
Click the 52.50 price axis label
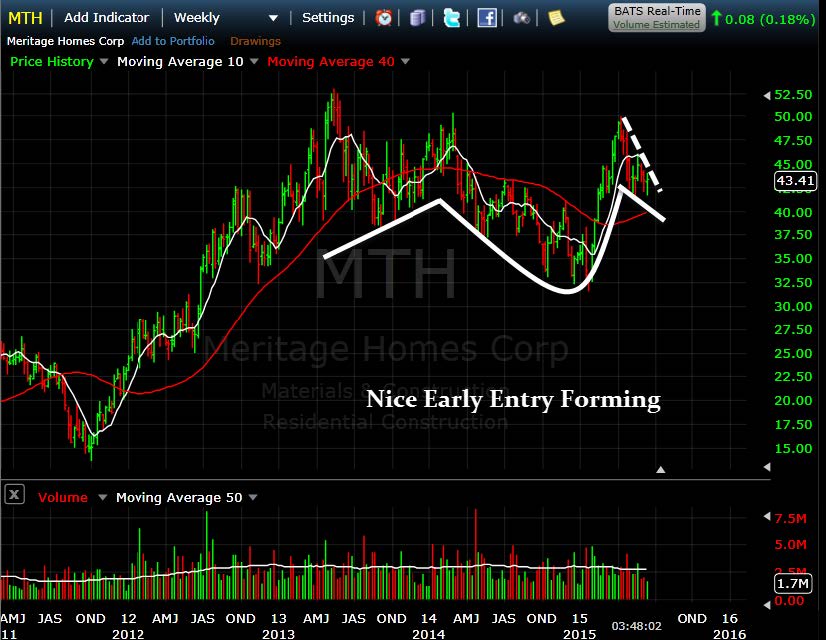[x=793, y=95]
